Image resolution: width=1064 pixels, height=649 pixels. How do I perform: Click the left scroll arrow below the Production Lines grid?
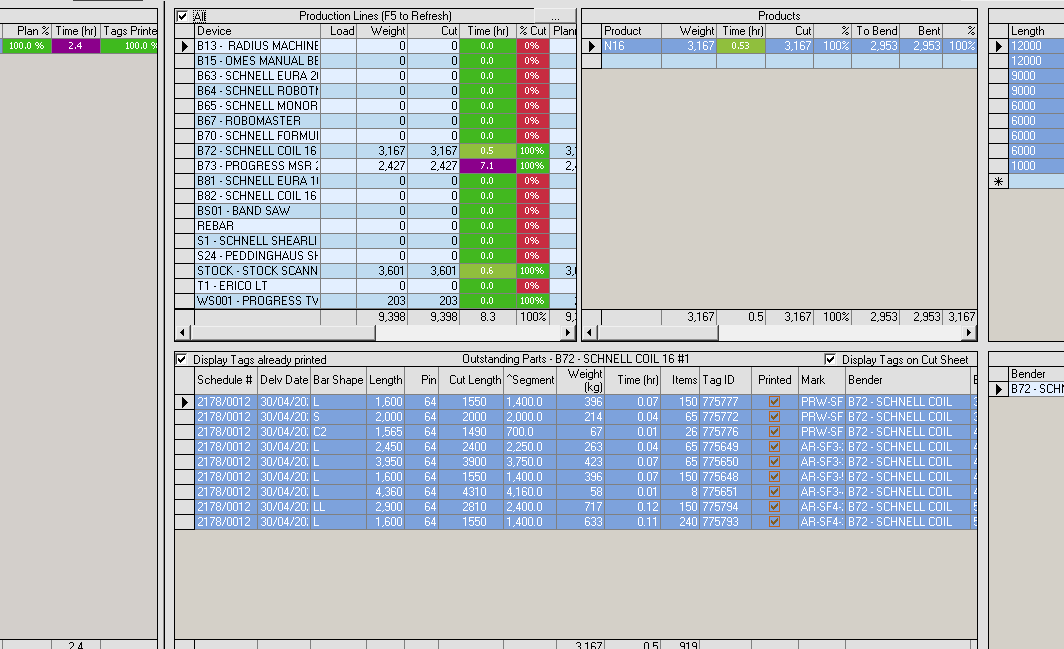pos(183,332)
